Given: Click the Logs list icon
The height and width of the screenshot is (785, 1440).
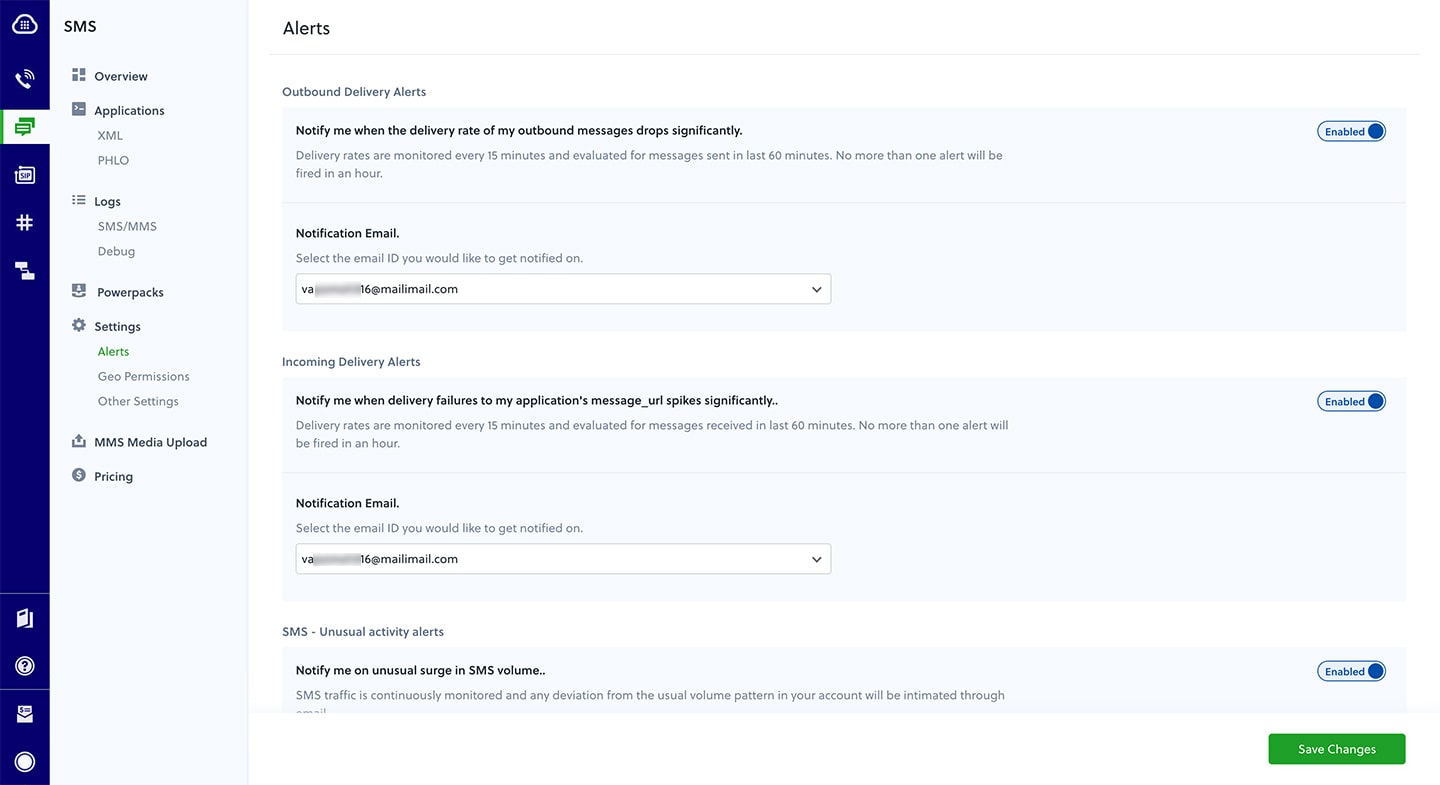Looking at the screenshot, I should pyautogui.click(x=79, y=200).
